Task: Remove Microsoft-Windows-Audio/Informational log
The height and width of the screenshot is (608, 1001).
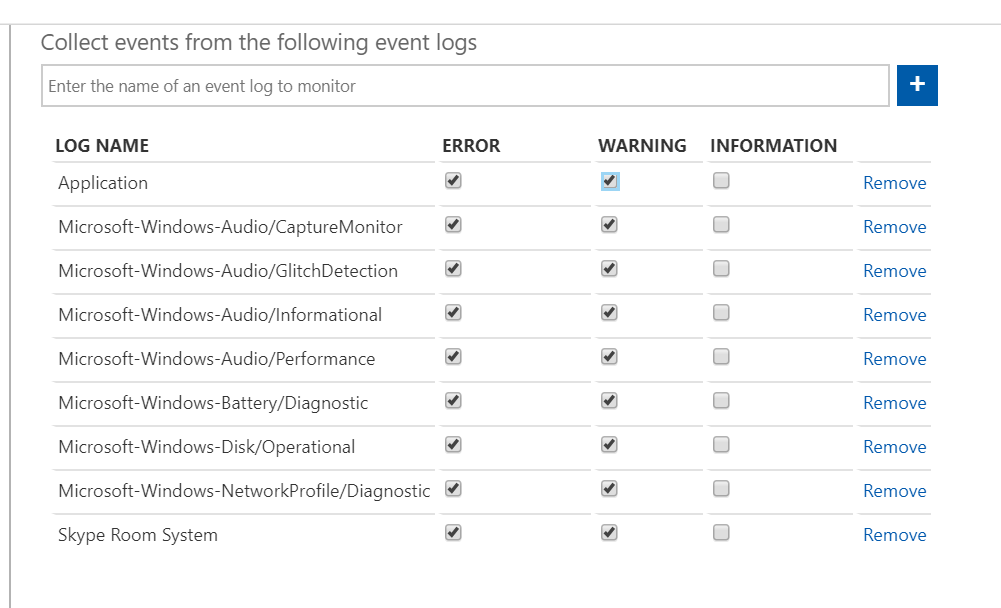Action: pyautogui.click(x=894, y=315)
